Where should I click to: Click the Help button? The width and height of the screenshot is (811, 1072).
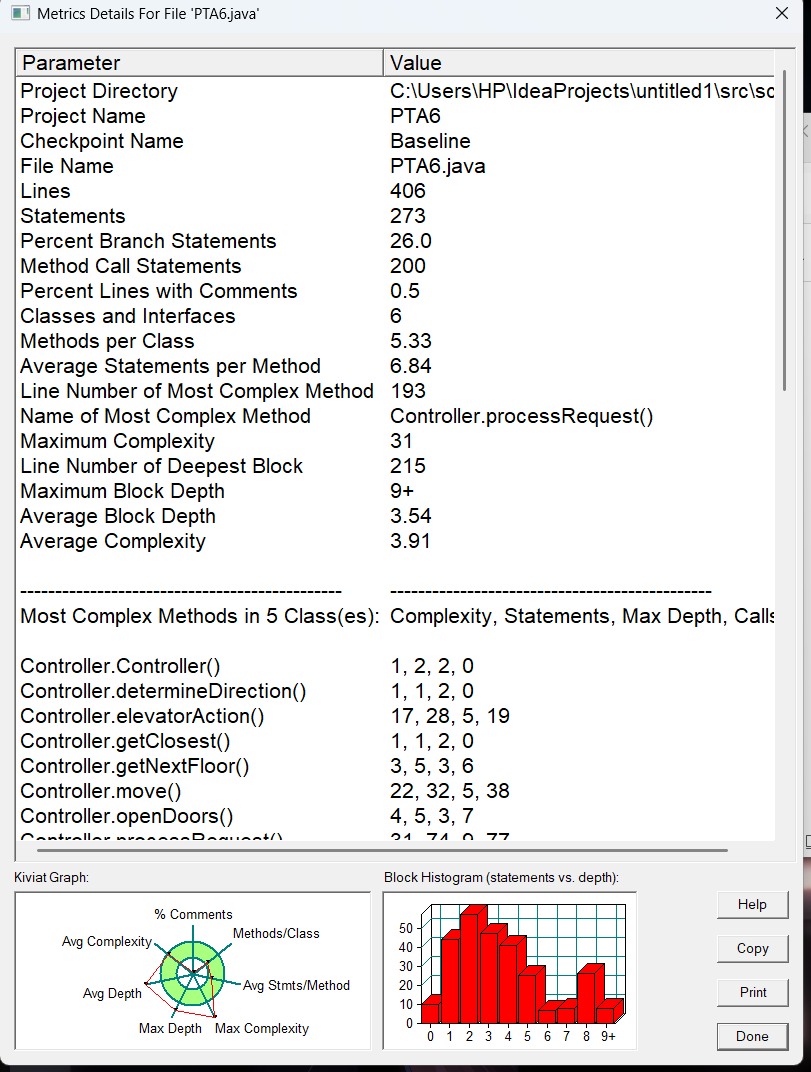[752, 904]
